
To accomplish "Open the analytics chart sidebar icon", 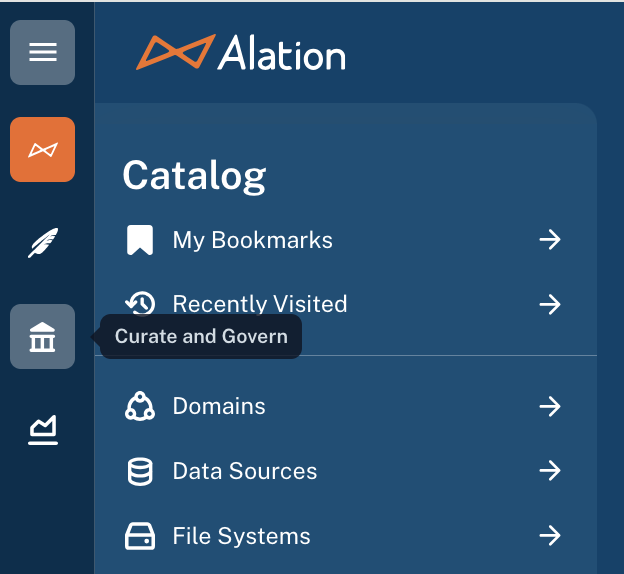I will (x=43, y=430).
